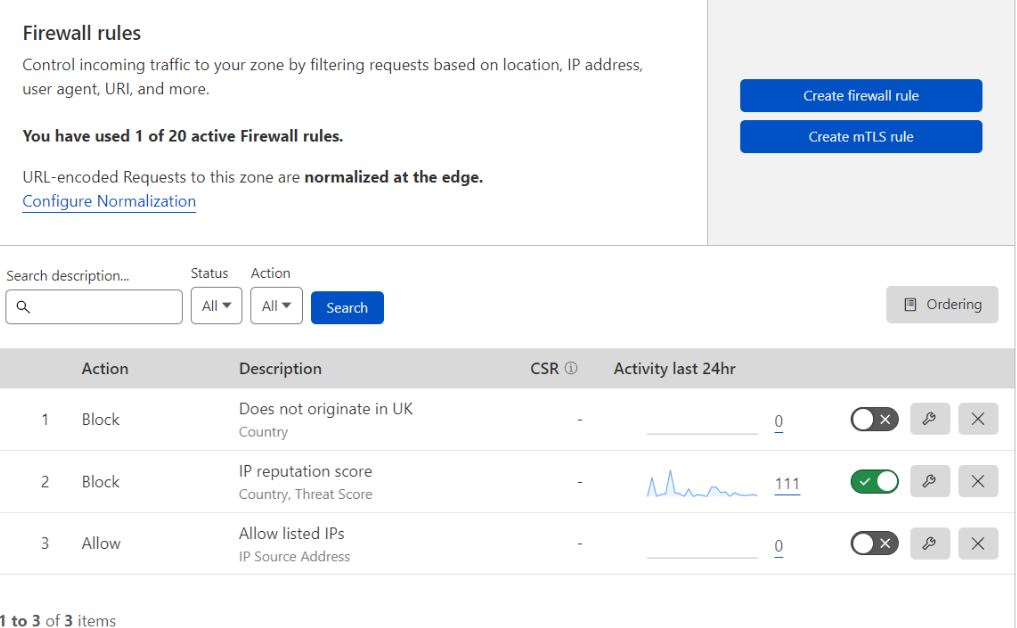Edit the 'IP reputation score' rule wrench icon
1017x628 pixels.
click(x=929, y=481)
